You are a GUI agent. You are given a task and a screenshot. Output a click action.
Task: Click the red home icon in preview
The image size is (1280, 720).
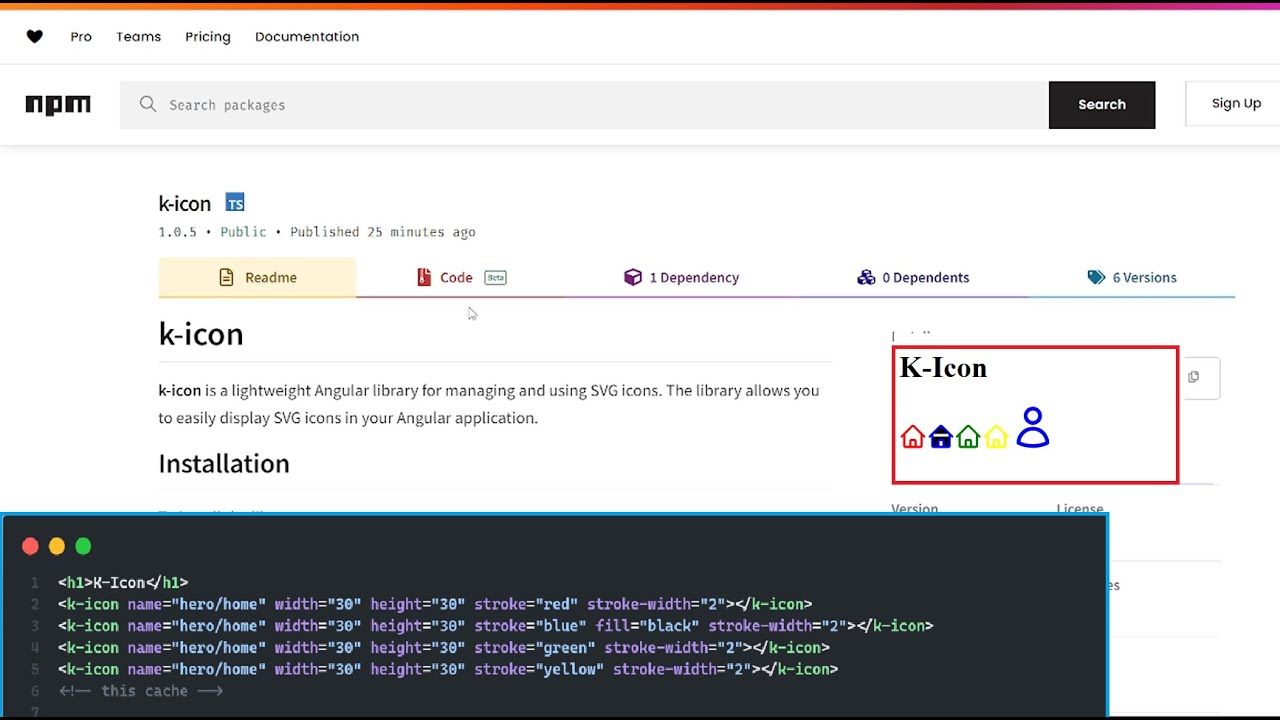(x=912, y=437)
